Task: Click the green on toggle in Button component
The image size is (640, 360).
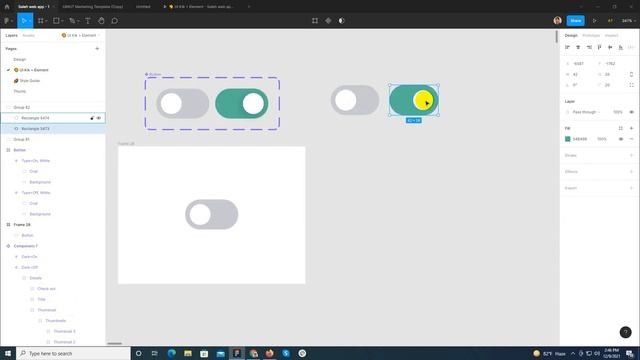Action: click(x=242, y=104)
